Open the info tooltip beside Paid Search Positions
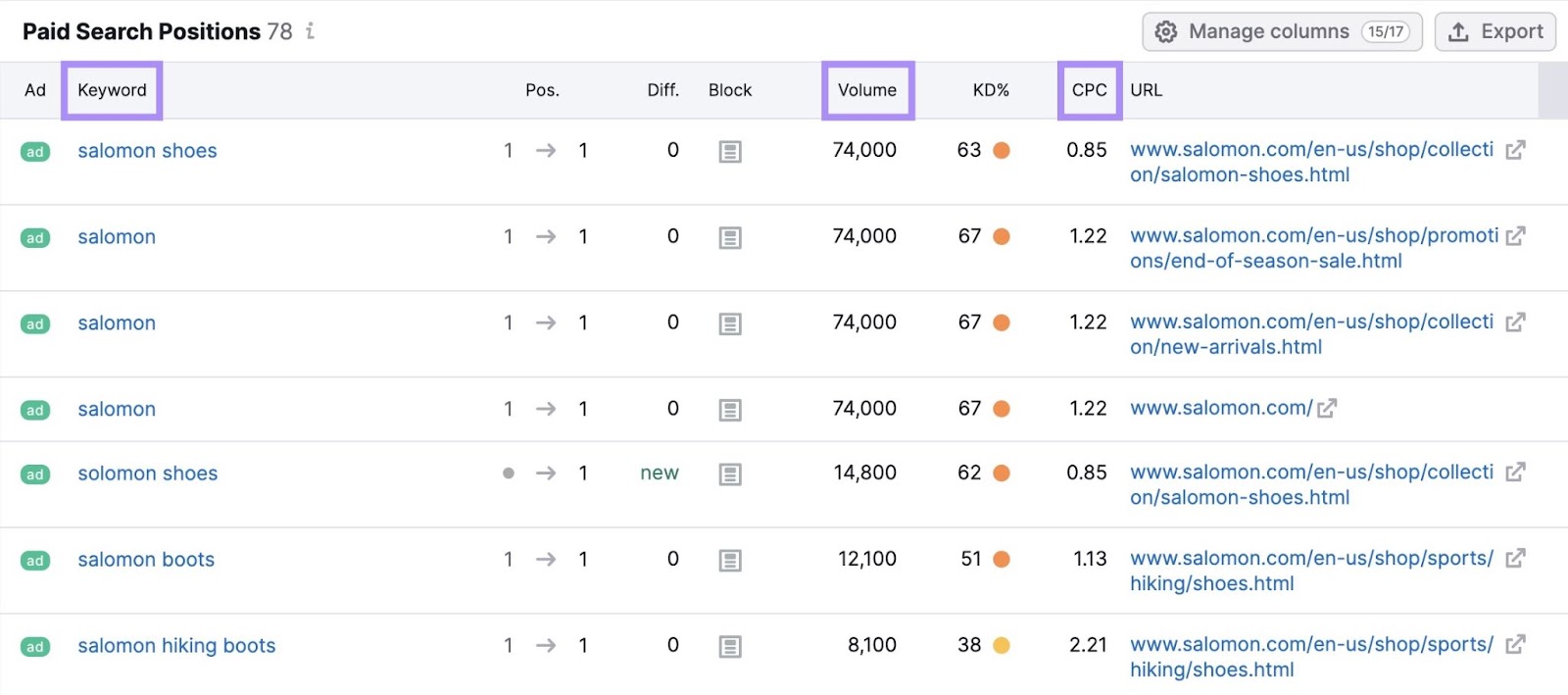 310,31
